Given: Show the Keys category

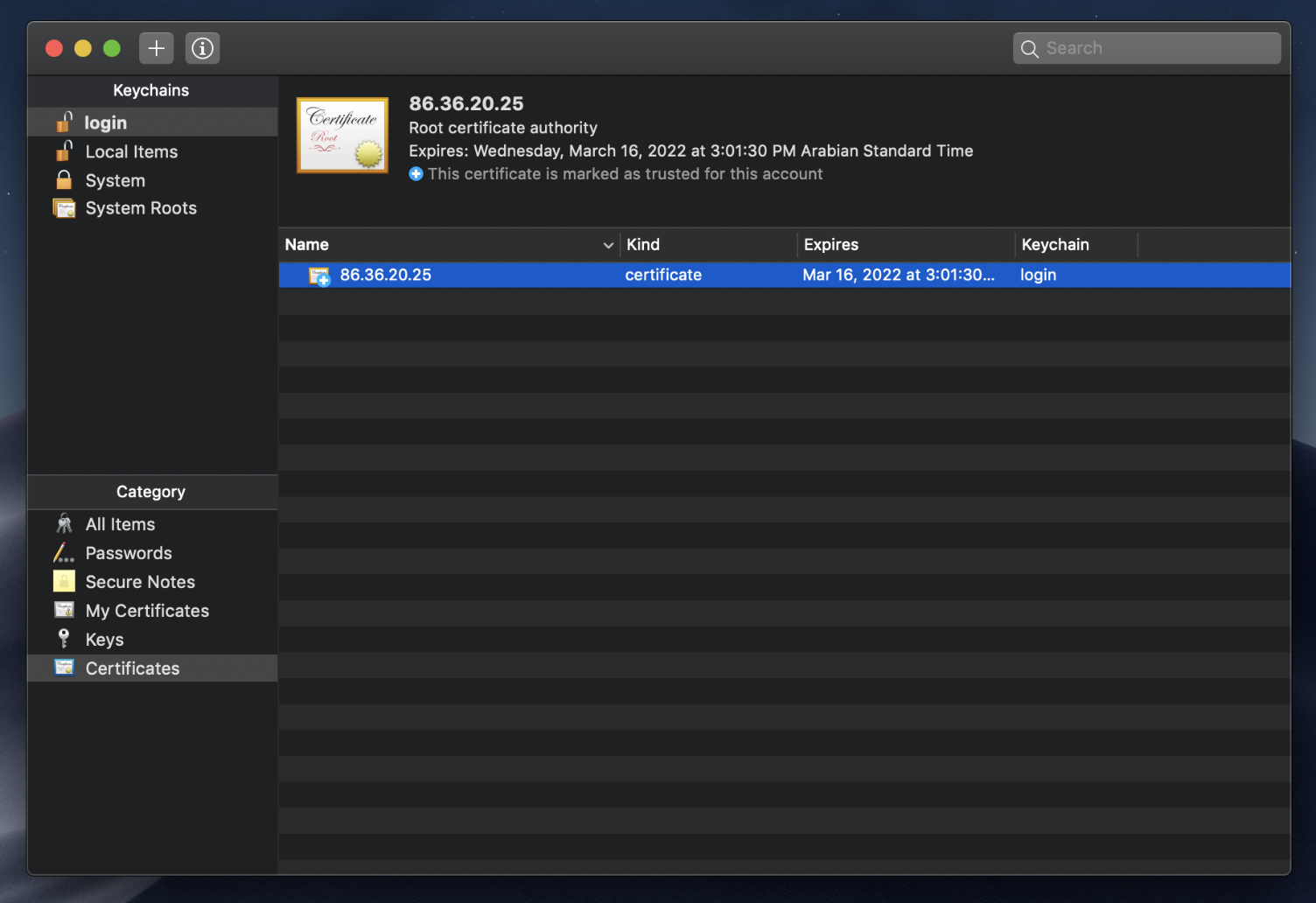Looking at the screenshot, I should [152, 640].
